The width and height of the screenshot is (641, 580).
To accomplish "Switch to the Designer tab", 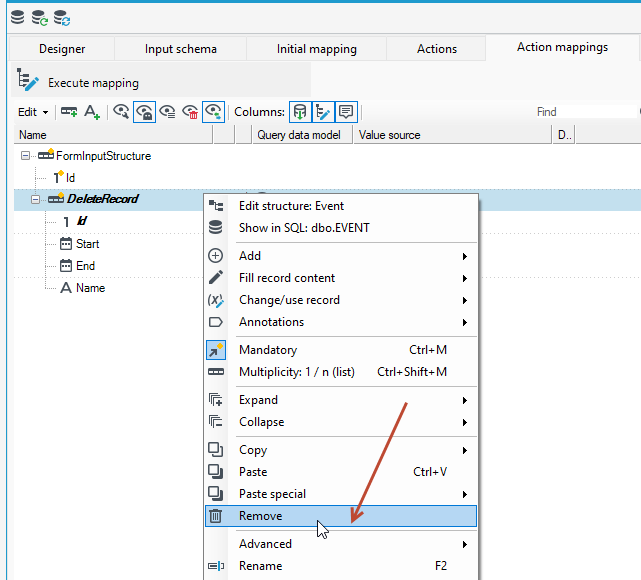I will 62,49.
